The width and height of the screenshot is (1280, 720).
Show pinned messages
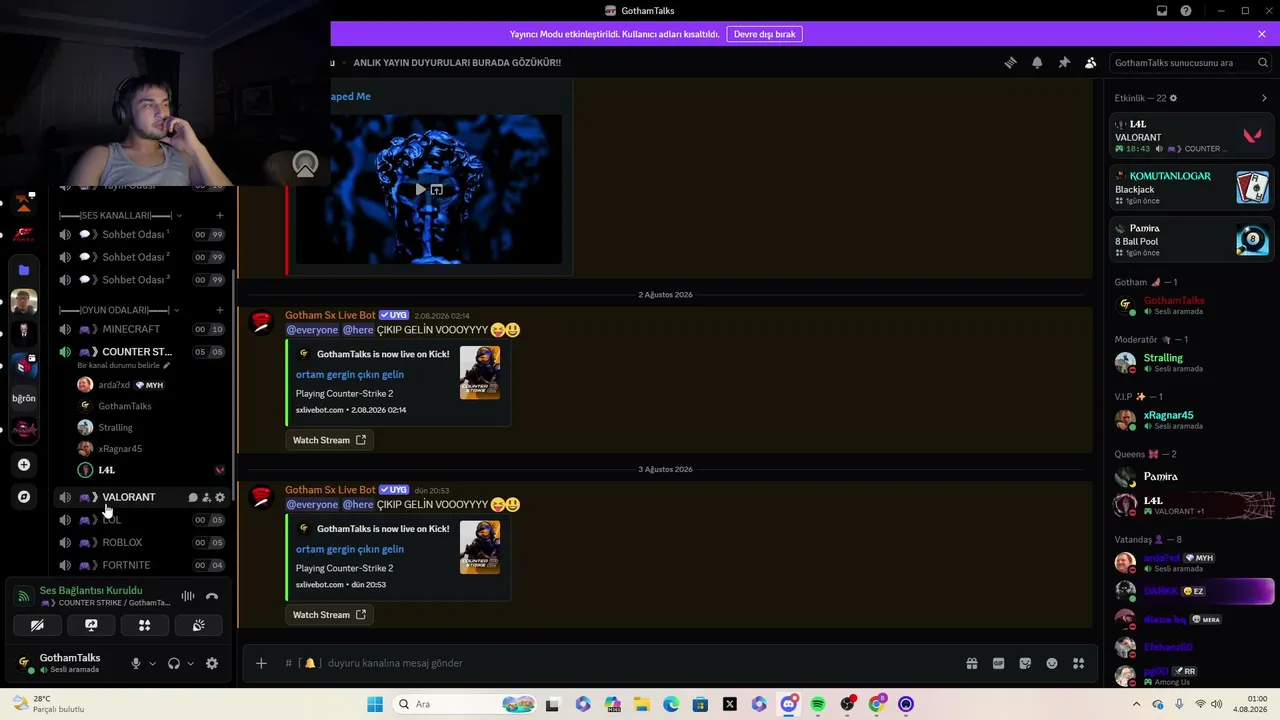click(1064, 62)
